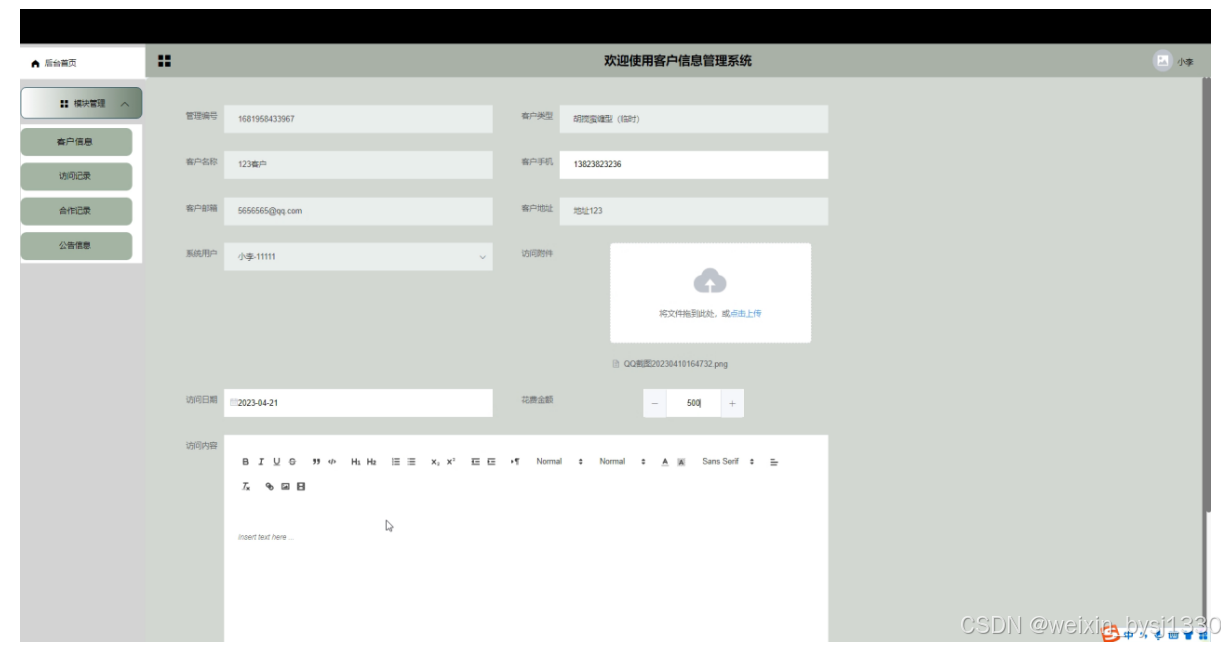Open the 系统用户 dropdown showing 小李-11111
The height and width of the screenshot is (645, 1225).
coord(358,257)
